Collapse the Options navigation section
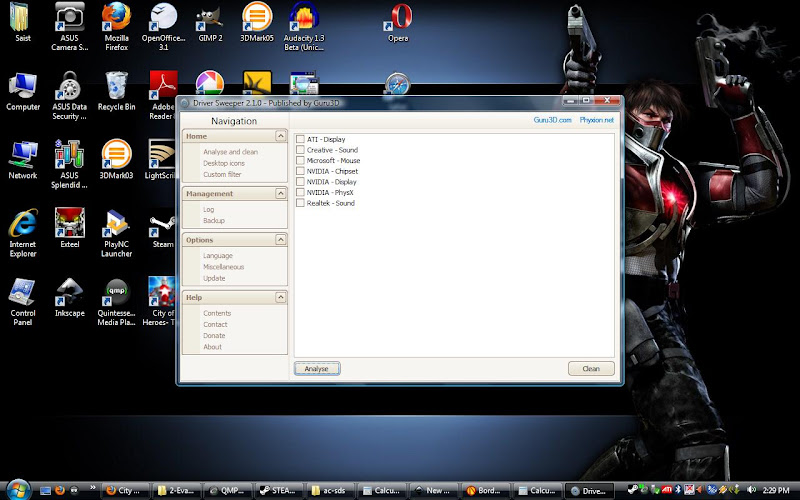This screenshot has height=500, width=800. [x=281, y=240]
